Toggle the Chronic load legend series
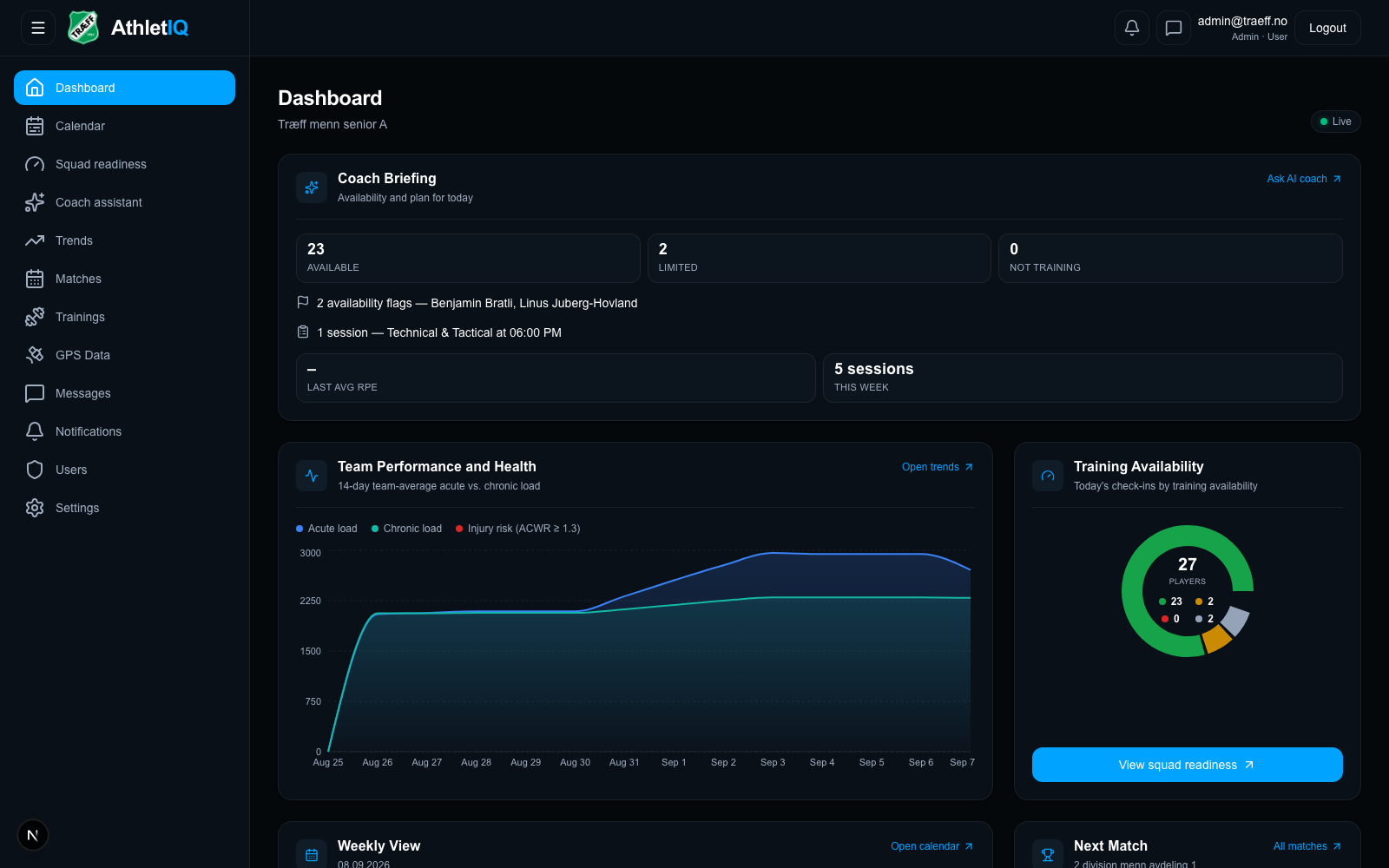This screenshot has width=1389, height=868. click(x=406, y=529)
